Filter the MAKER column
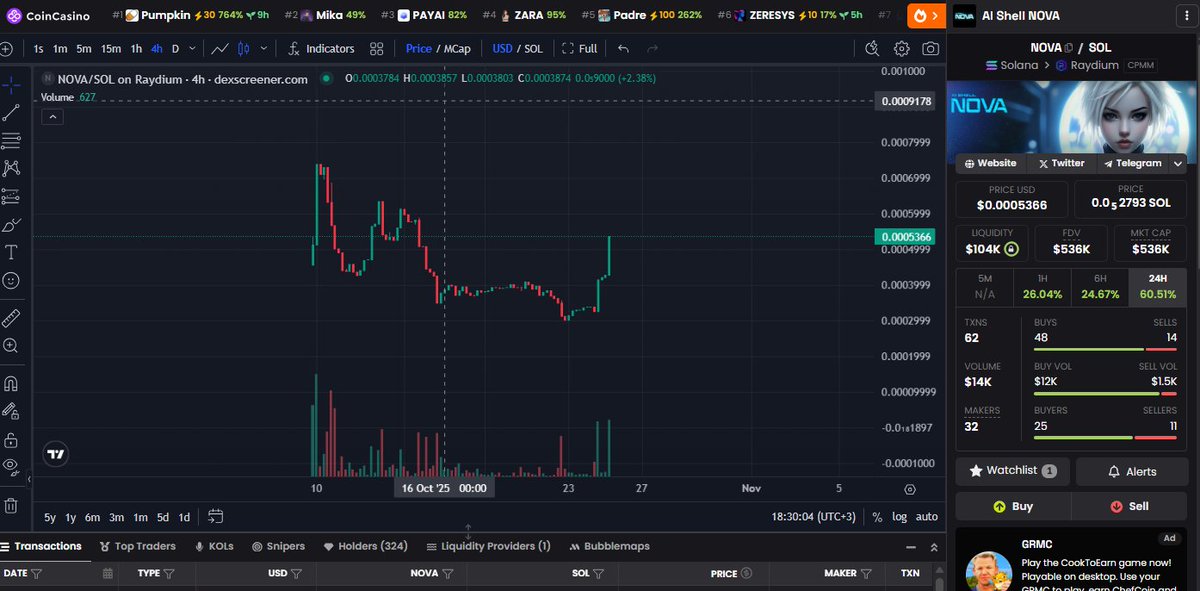 click(x=864, y=574)
